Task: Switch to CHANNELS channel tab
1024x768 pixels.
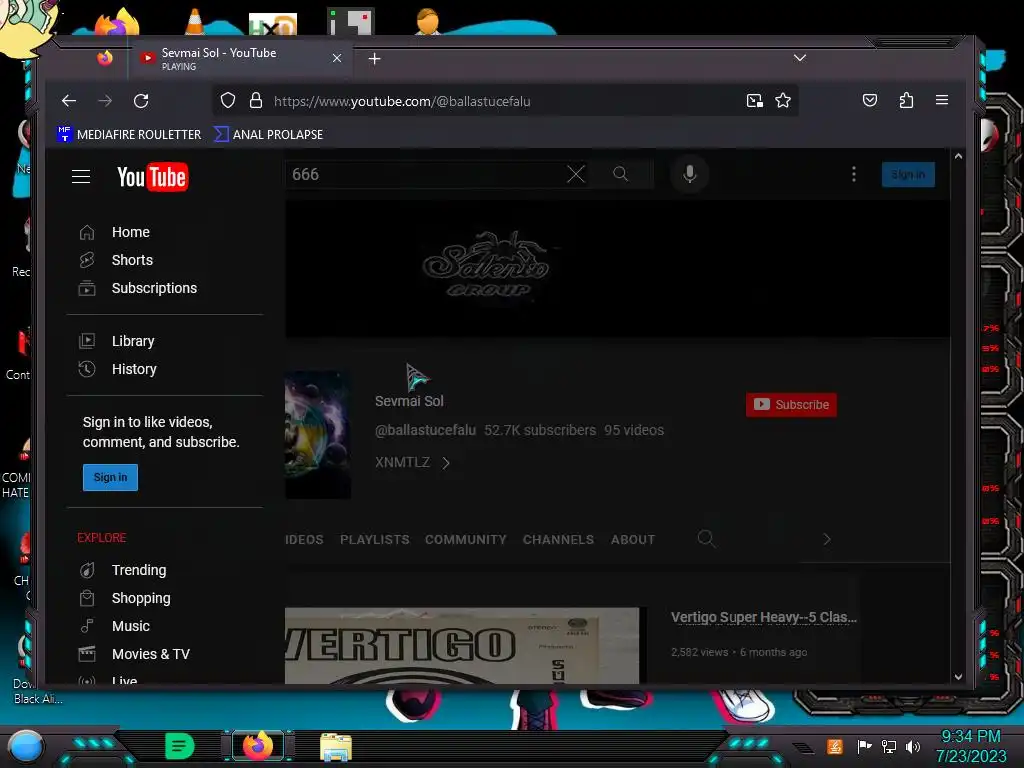Action: tap(558, 539)
